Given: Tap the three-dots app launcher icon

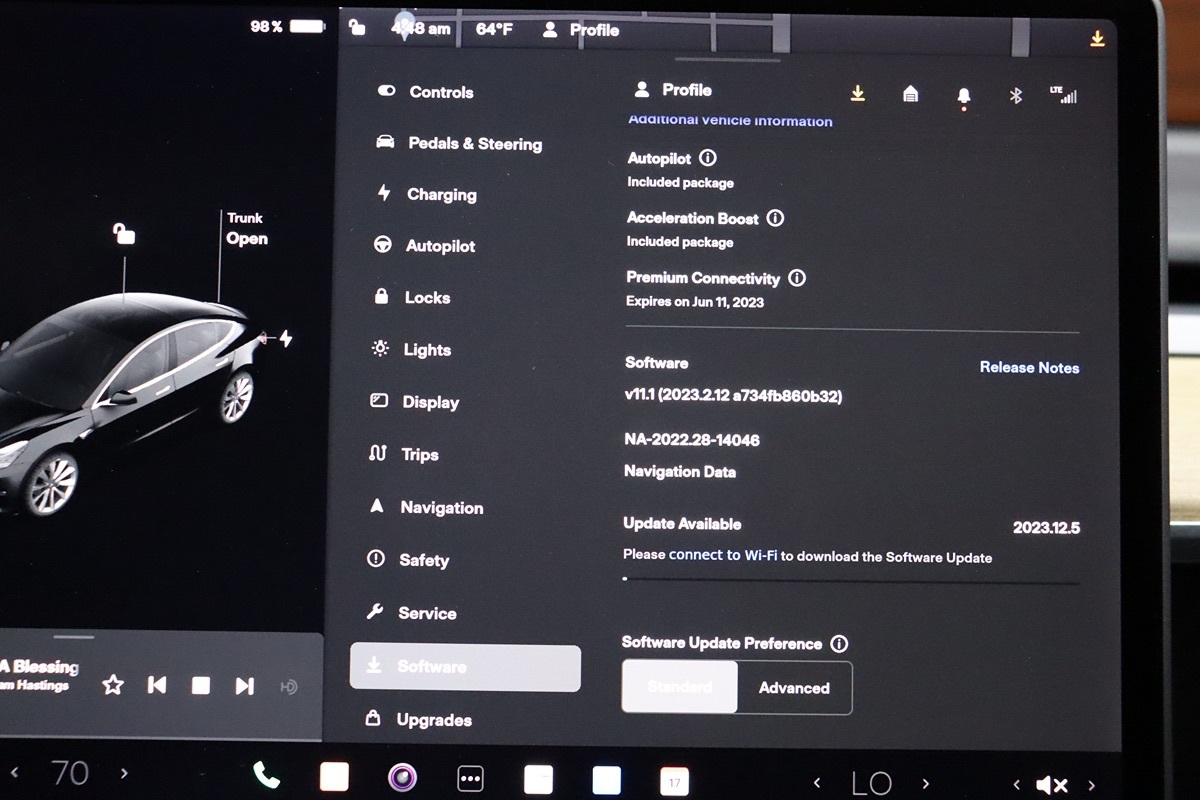Looking at the screenshot, I should 470,778.
